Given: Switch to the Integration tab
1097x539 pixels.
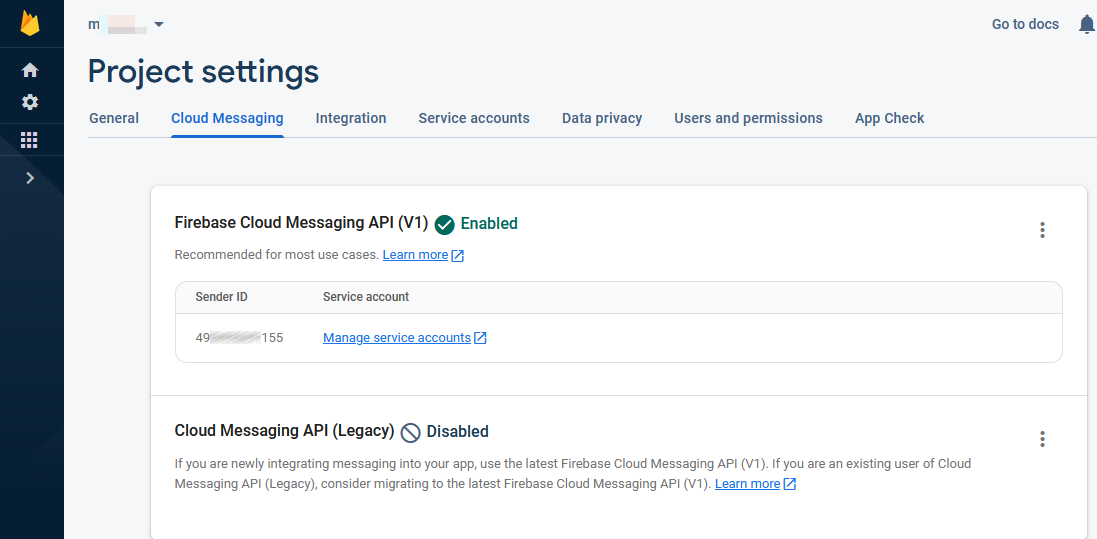Looking at the screenshot, I should (x=351, y=118).
